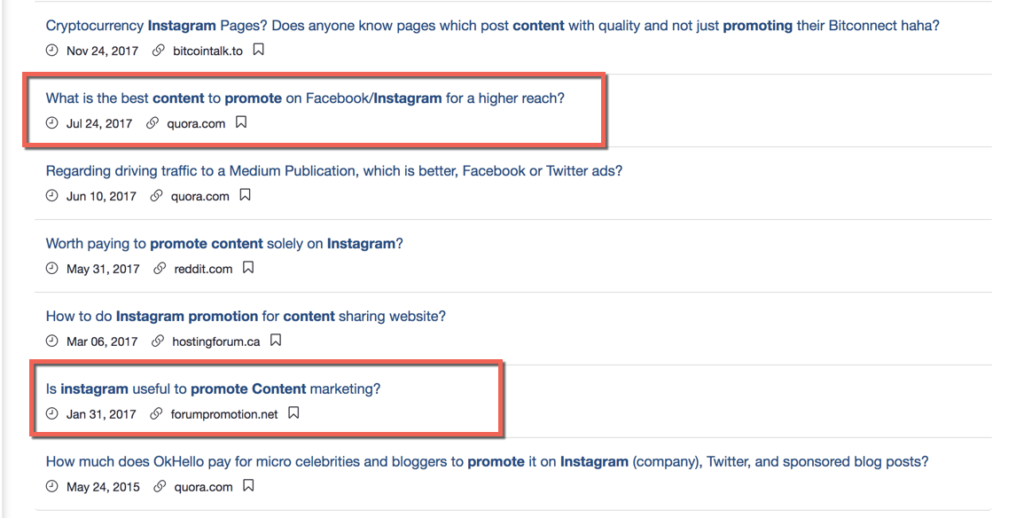Bookmark the Jul 24, 2017 quora.com result

click(x=241, y=122)
